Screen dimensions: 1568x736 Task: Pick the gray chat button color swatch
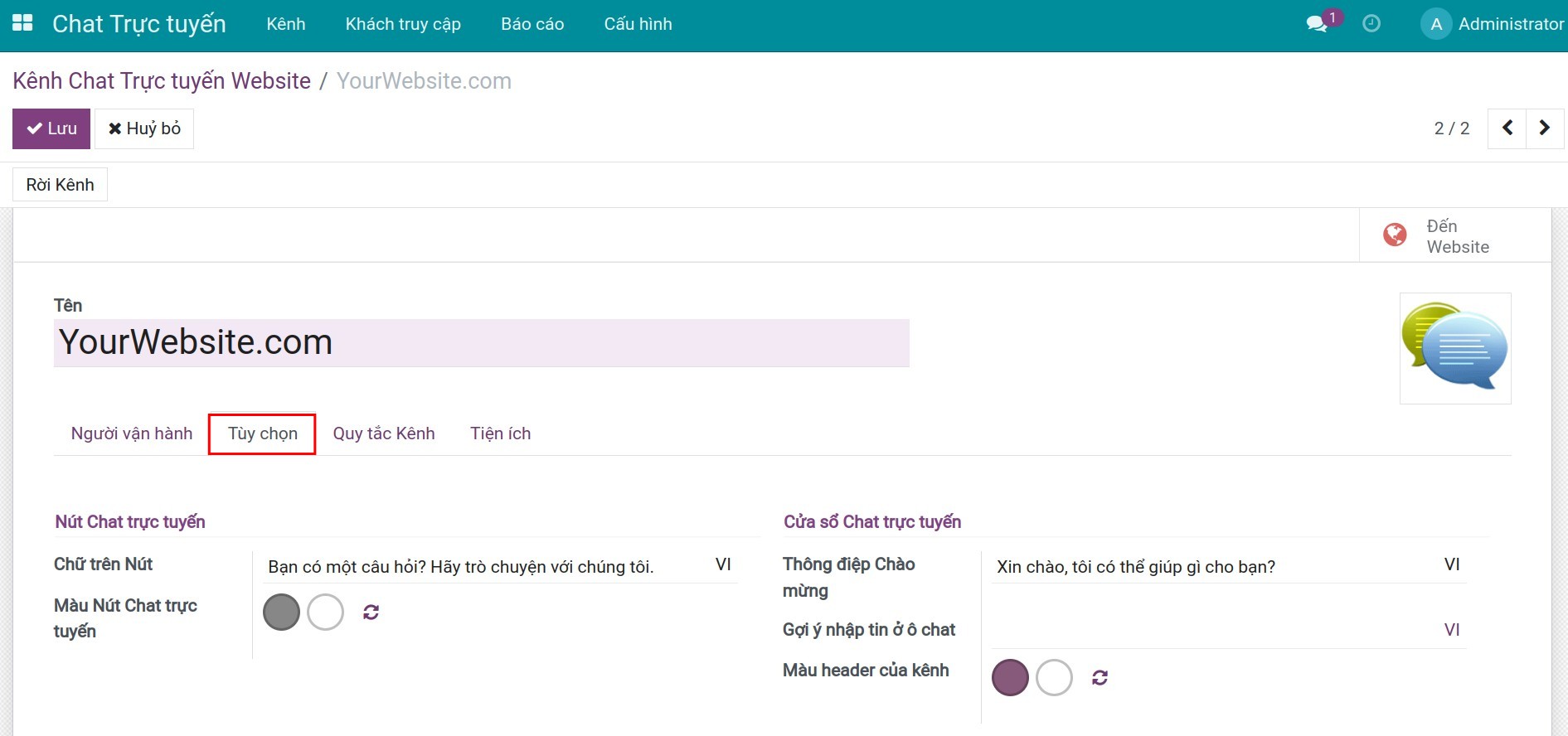(281, 613)
